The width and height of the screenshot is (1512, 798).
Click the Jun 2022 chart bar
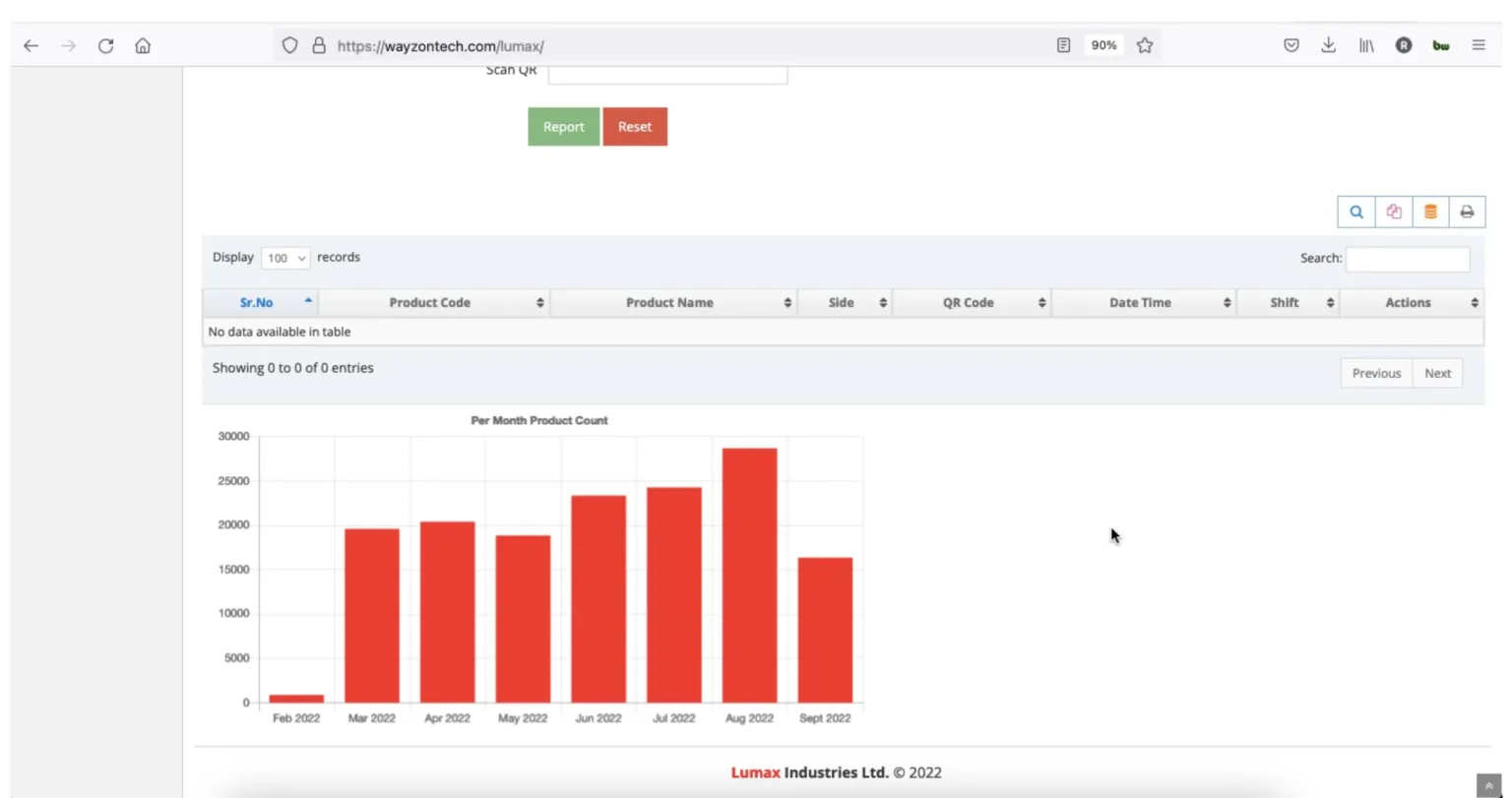(x=598, y=599)
